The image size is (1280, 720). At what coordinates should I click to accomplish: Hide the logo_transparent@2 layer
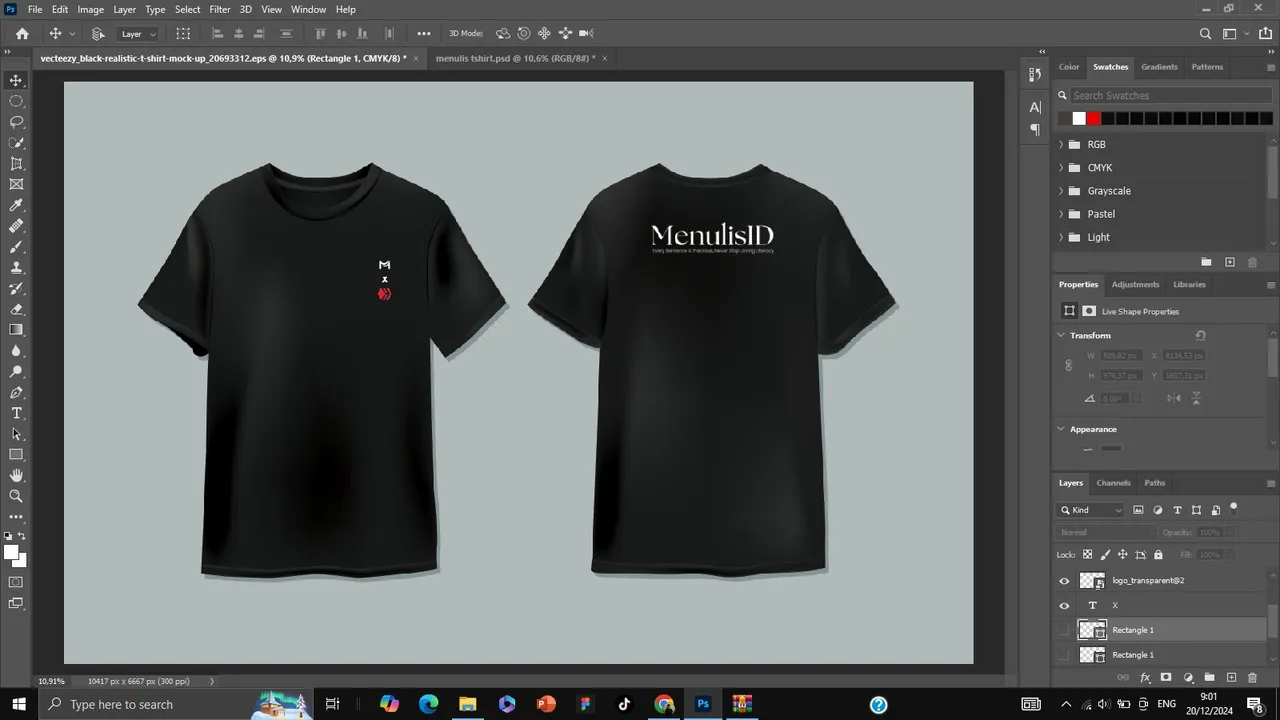[1064, 581]
